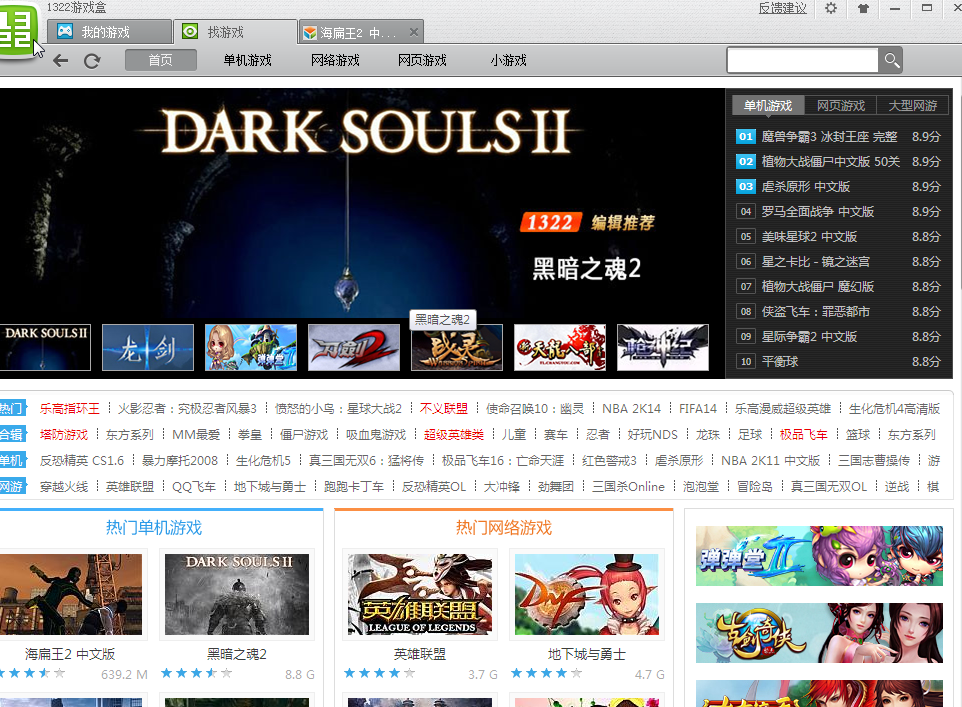Click the 黑暗之魂2 game cover
Screen dimensions: 962x707
click(237, 594)
